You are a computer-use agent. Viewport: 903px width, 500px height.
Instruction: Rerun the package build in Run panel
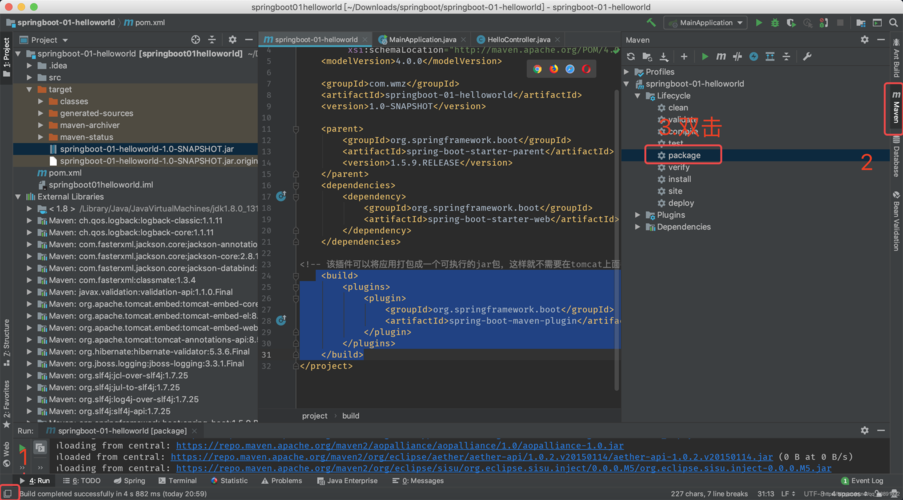point(22,448)
